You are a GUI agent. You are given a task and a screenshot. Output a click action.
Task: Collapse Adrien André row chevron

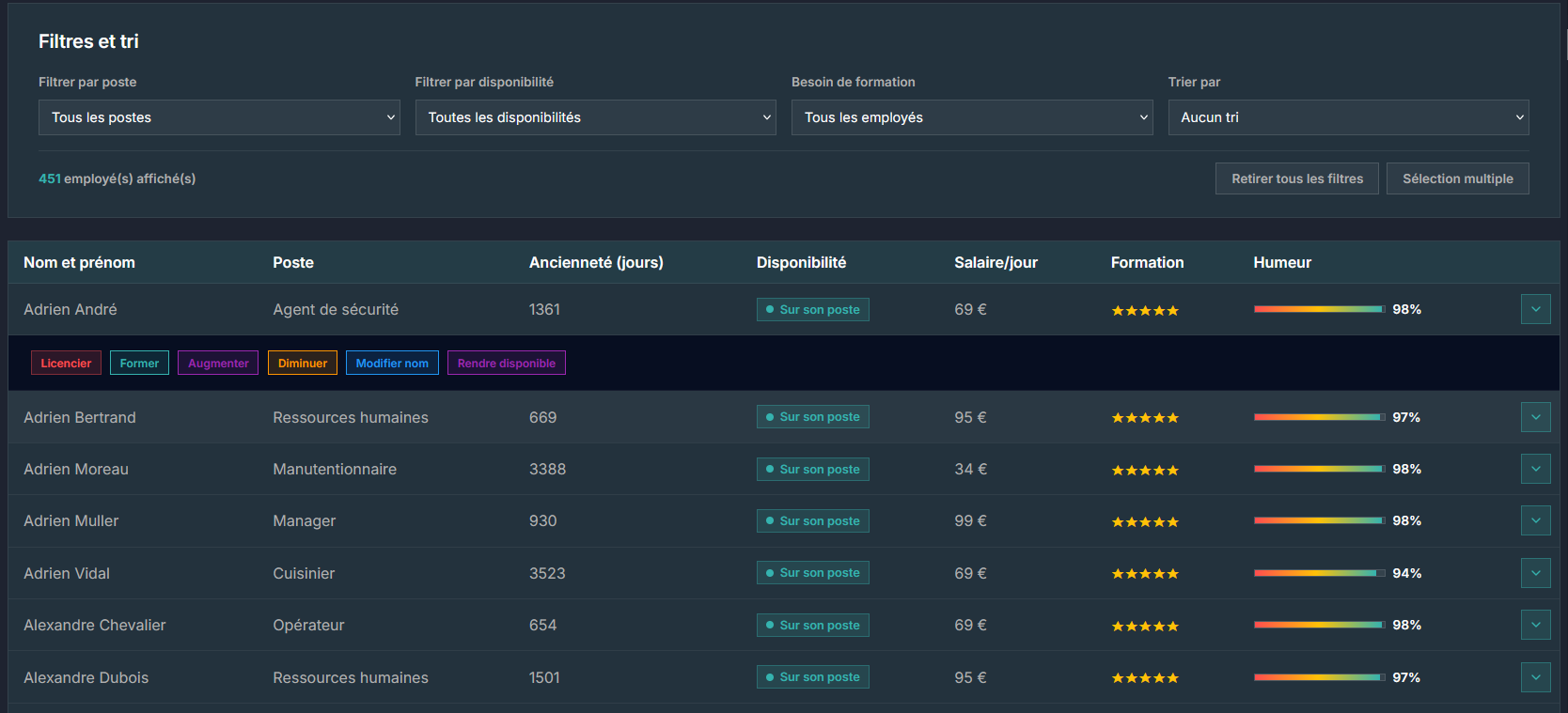pyautogui.click(x=1536, y=309)
